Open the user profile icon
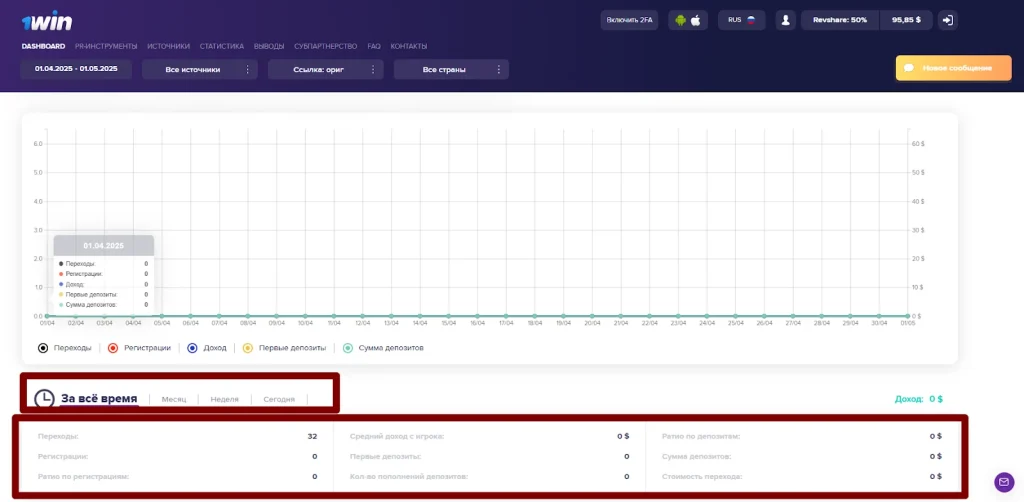The image size is (1024, 502). point(786,20)
